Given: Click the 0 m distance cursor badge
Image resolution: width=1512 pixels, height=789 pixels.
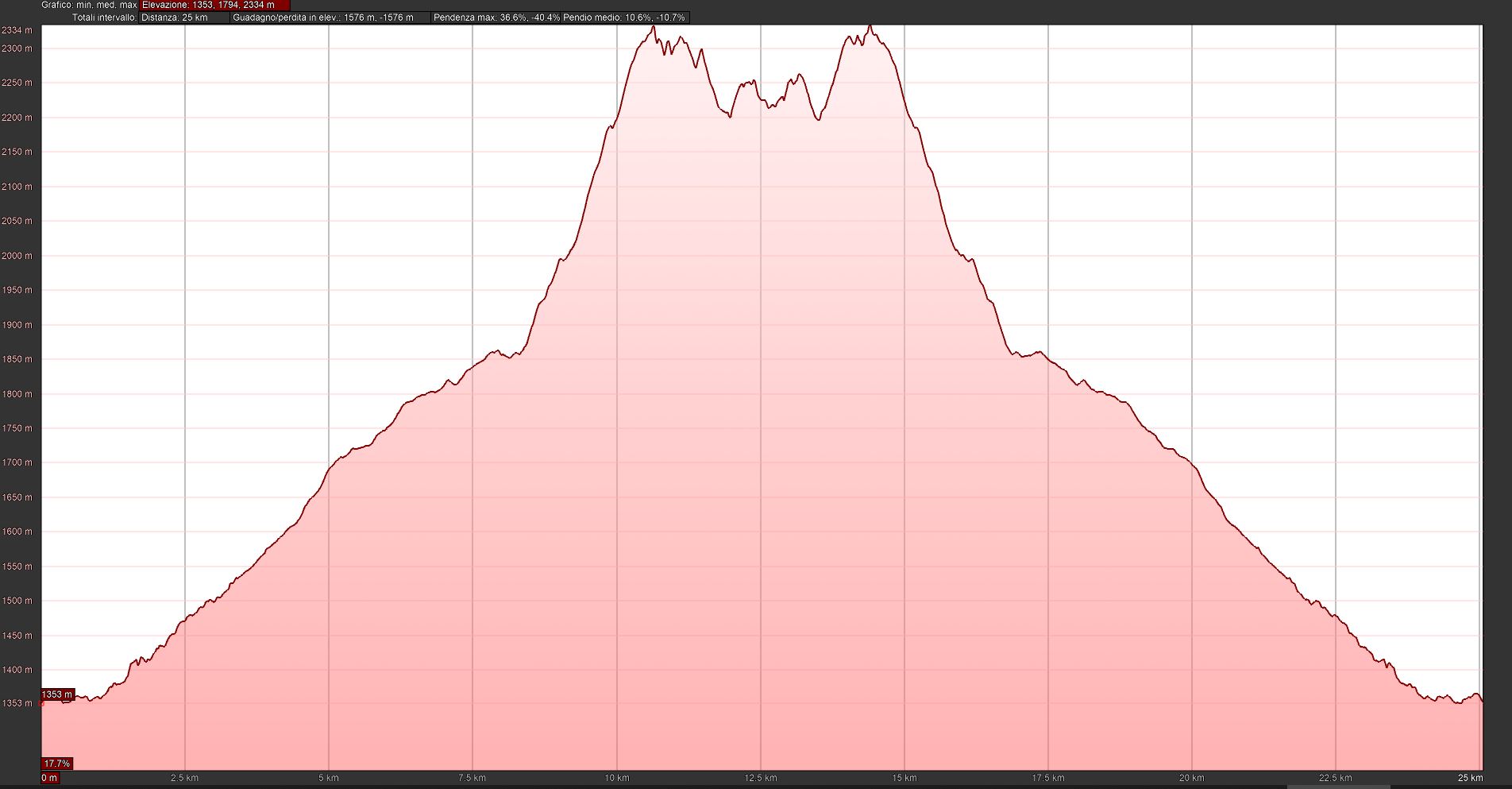Looking at the screenshot, I should coord(49,778).
